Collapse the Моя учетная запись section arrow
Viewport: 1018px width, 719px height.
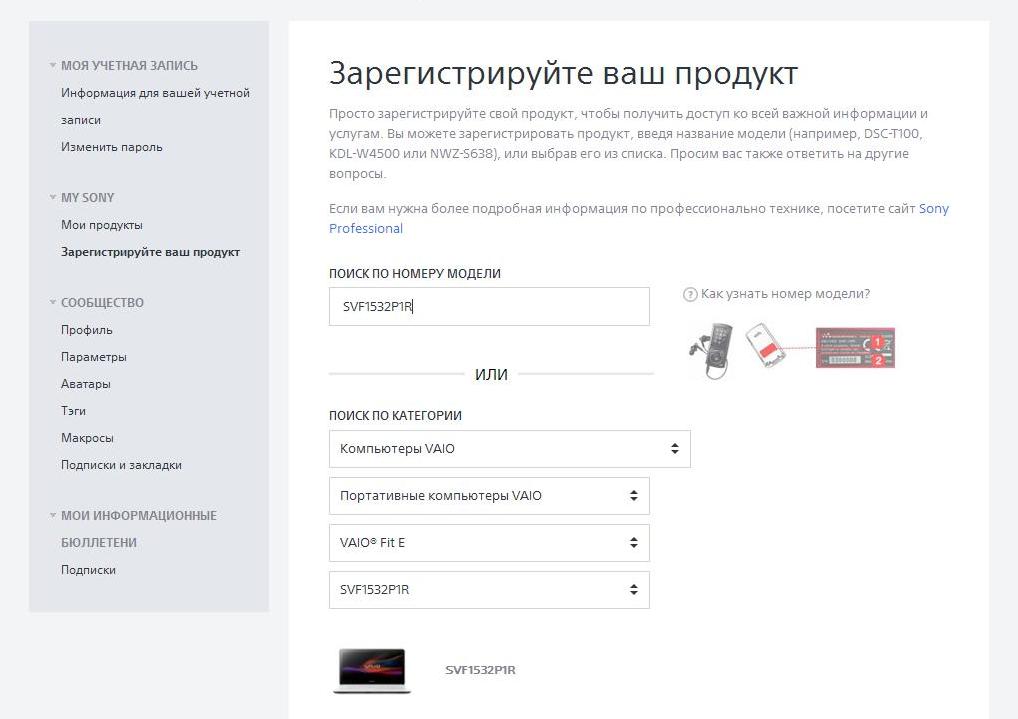click(x=53, y=66)
